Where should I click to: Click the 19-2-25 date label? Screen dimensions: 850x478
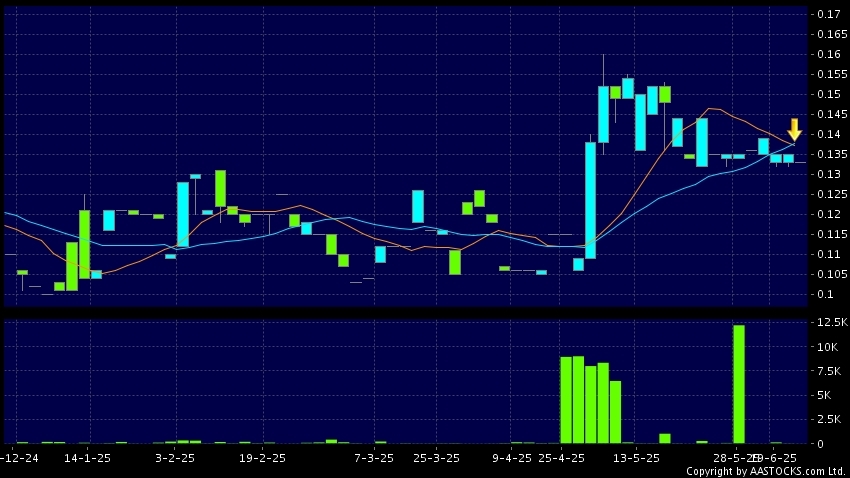click(262, 458)
